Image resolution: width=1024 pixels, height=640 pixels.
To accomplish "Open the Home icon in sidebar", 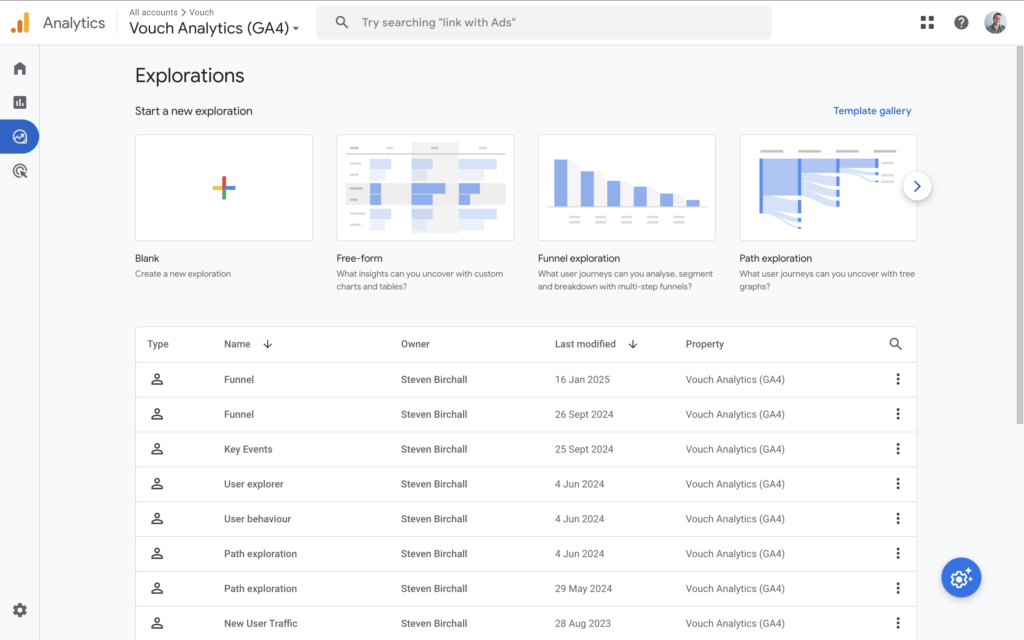I will [20, 69].
